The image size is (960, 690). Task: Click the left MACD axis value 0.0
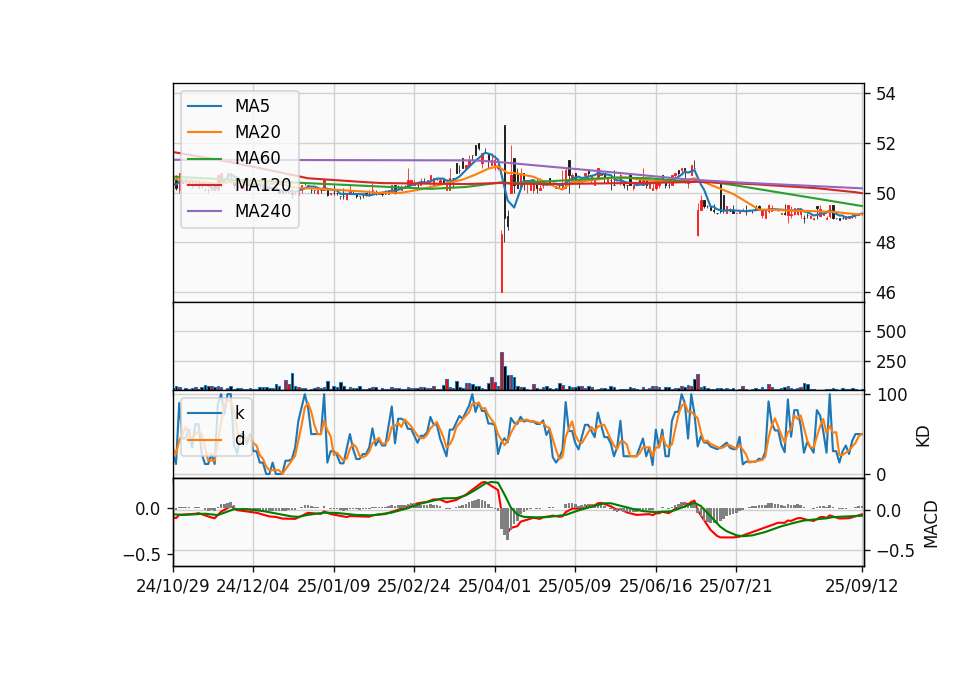[148, 509]
